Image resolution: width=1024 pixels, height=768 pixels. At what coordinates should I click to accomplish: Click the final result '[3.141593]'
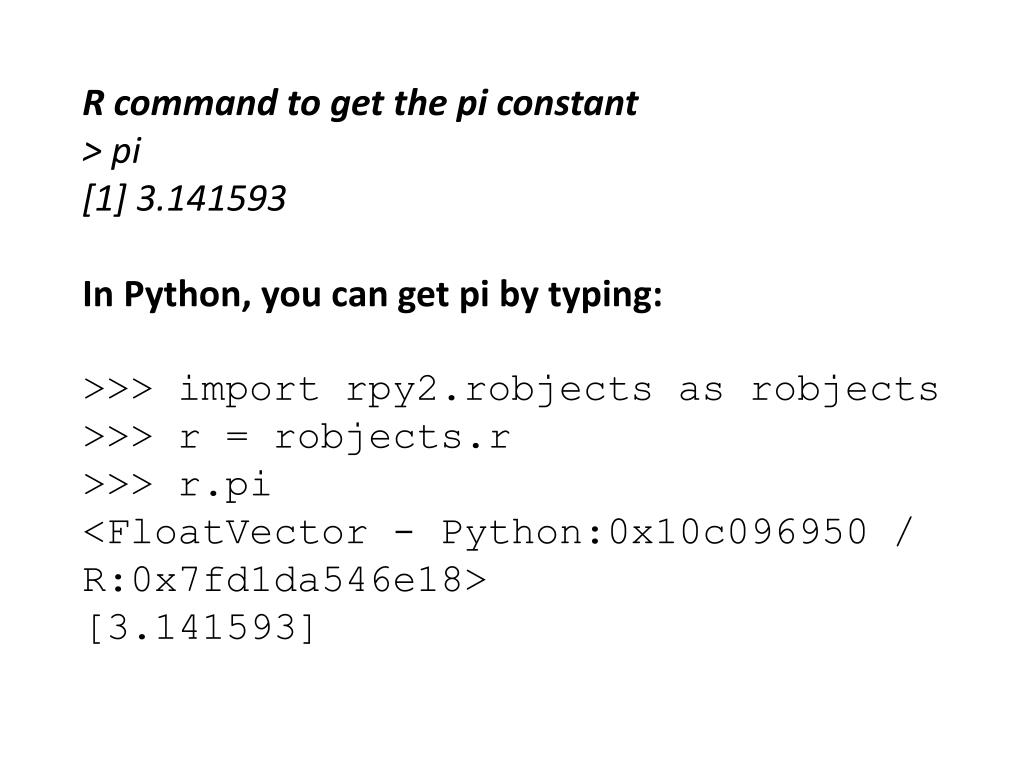200,628
